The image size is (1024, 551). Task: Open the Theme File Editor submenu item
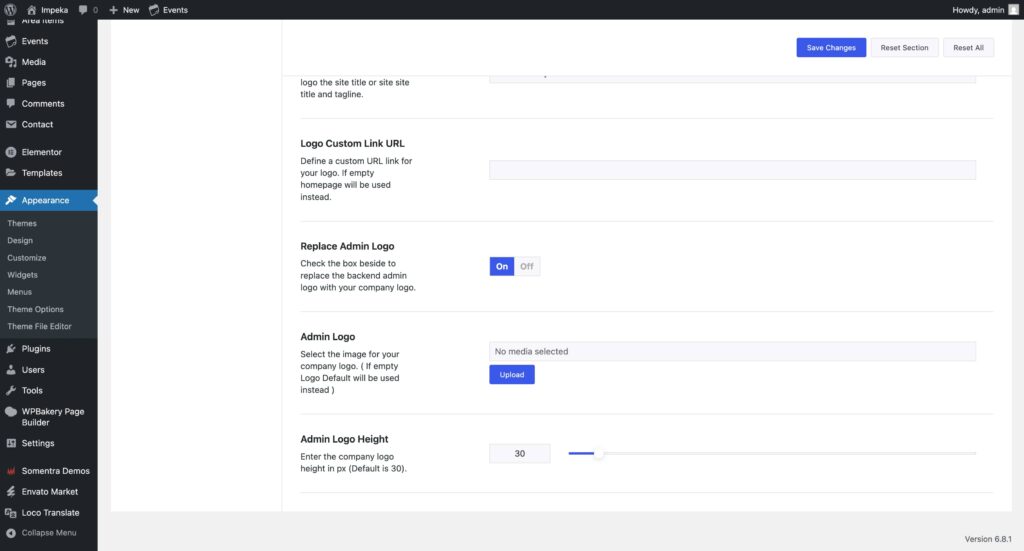pyautogui.click(x=39, y=326)
